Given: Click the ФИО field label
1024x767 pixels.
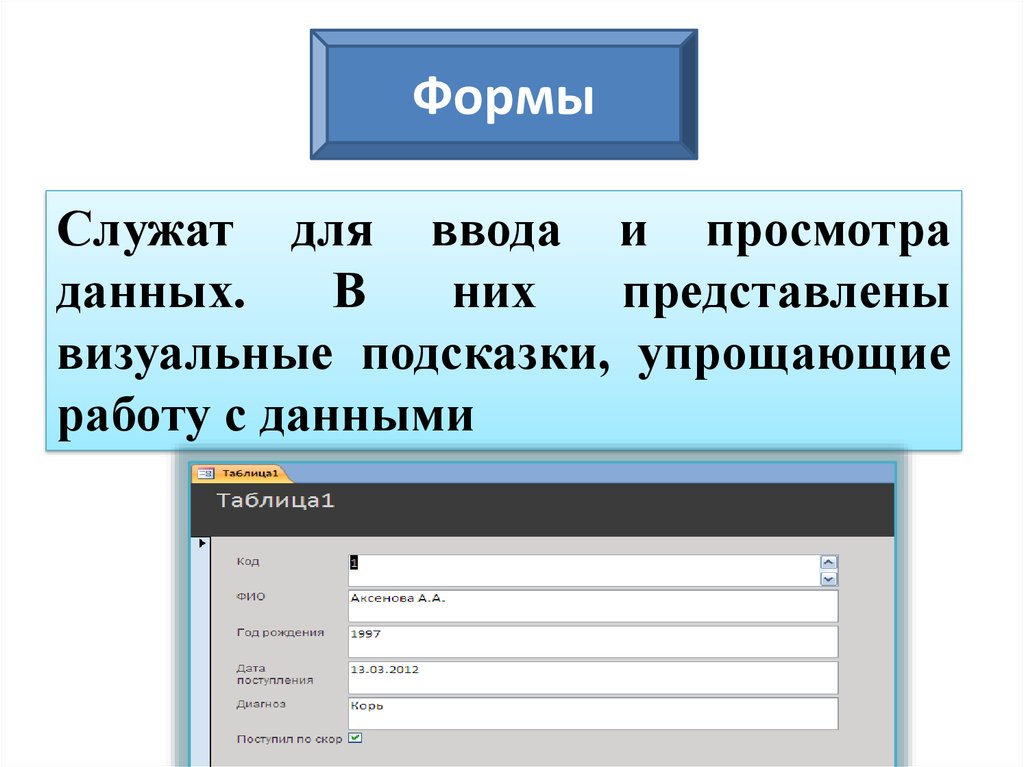Looking at the screenshot, I should [x=251, y=596].
